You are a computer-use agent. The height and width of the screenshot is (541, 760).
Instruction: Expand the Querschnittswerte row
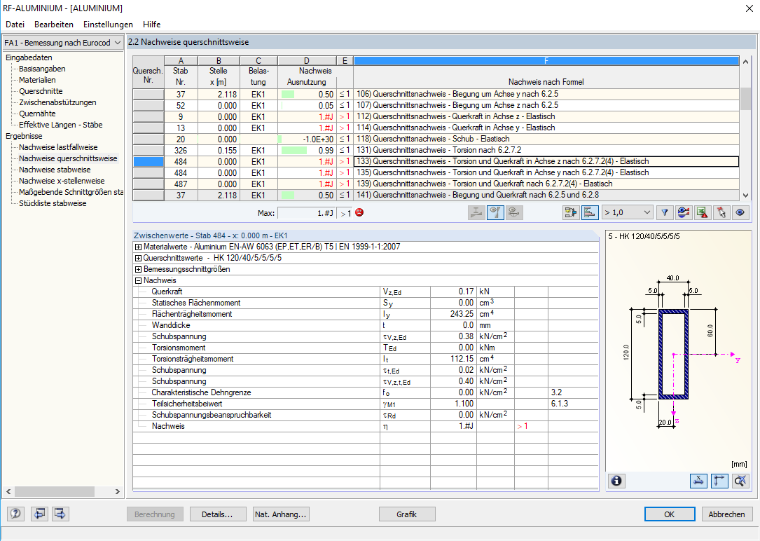pyautogui.click(x=138, y=258)
